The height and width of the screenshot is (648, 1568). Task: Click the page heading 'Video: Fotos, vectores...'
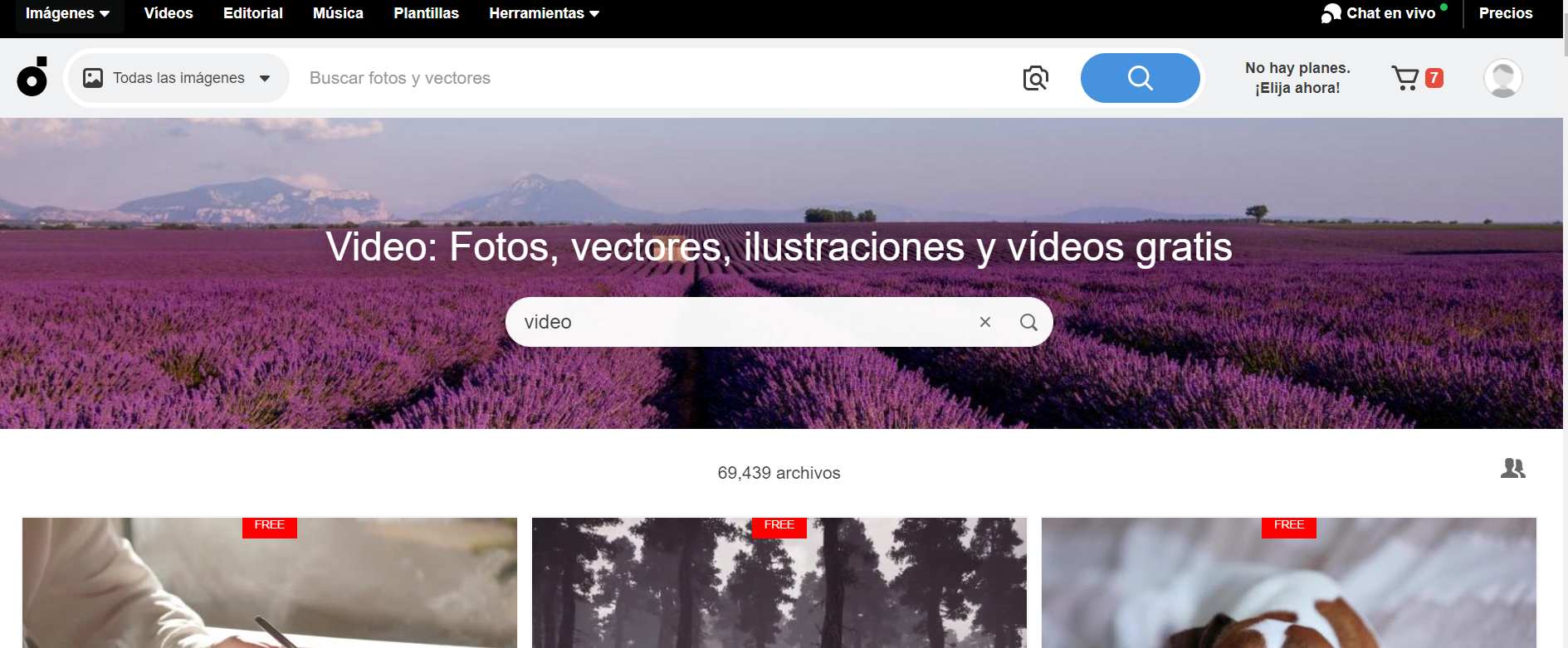pyautogui.click(x=779, y=247)
